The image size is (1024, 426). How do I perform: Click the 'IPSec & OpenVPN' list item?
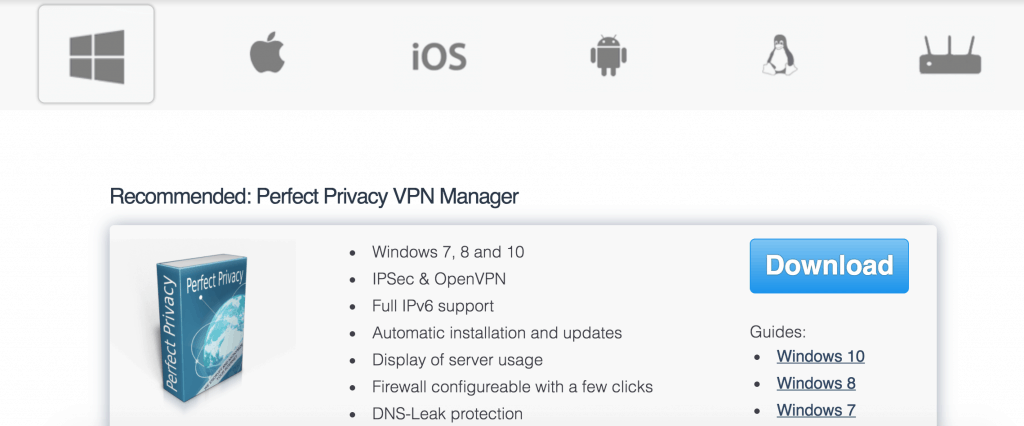pos(439,279)
